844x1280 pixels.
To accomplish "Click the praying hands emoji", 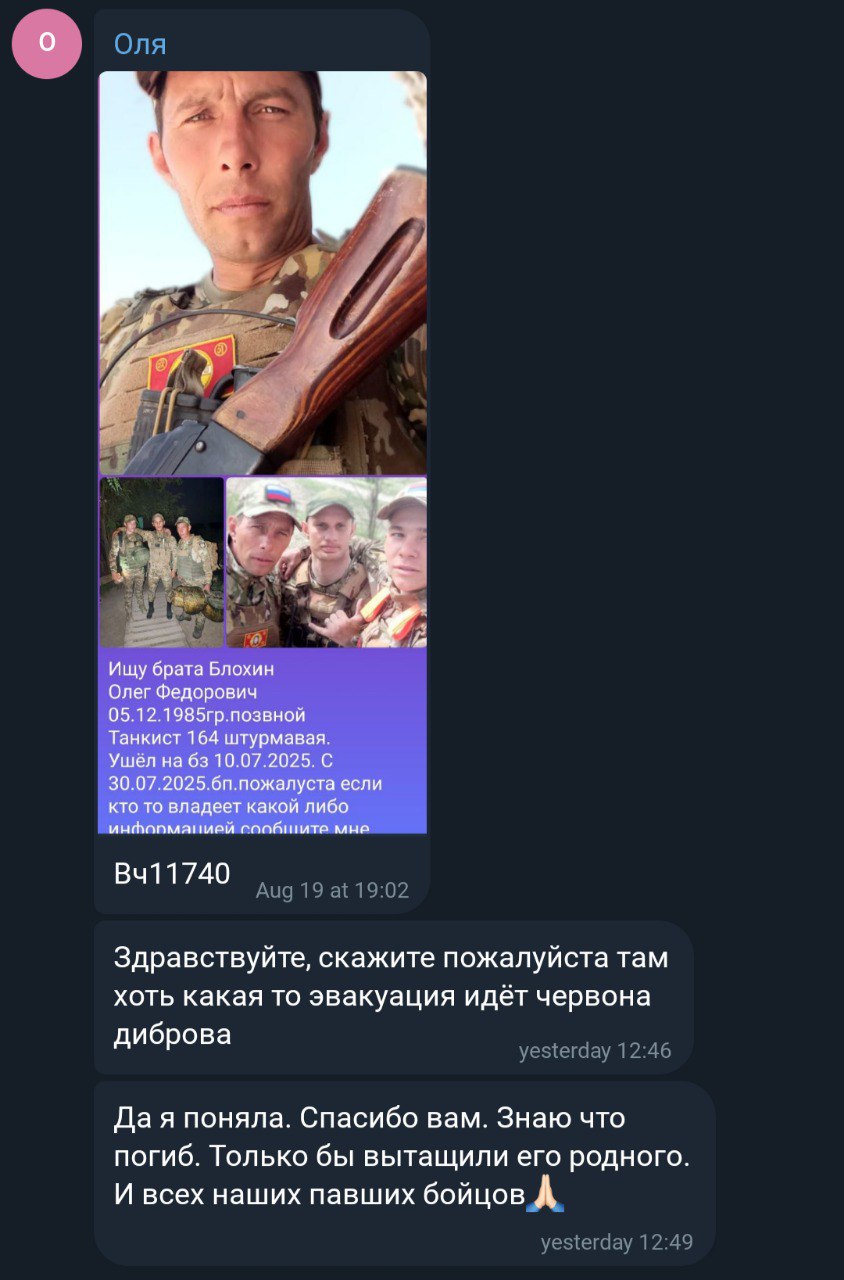I will tap(546, 1194).
